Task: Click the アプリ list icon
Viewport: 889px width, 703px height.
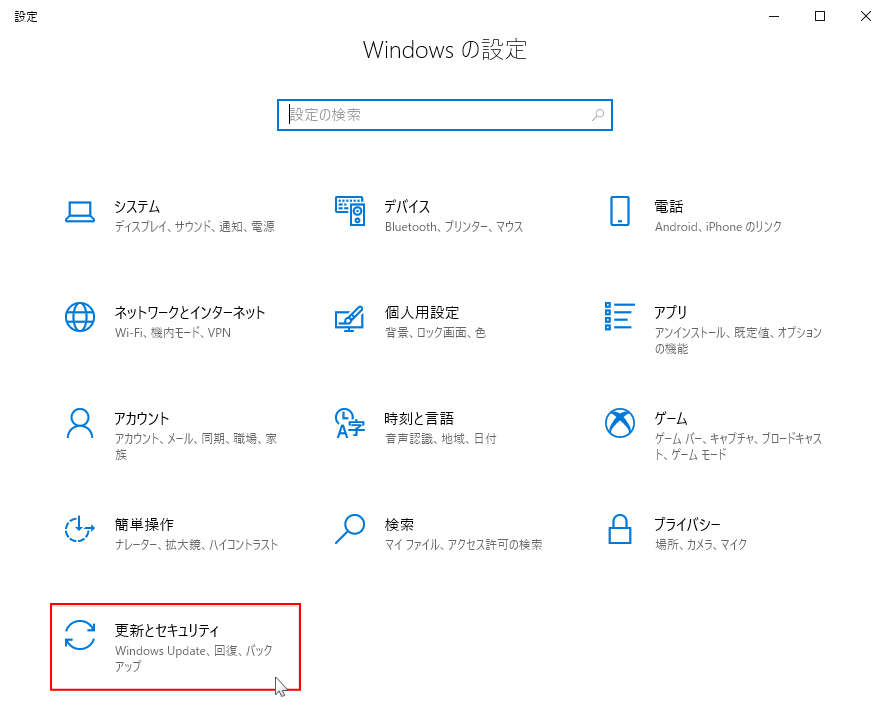Action: (619, 316)
